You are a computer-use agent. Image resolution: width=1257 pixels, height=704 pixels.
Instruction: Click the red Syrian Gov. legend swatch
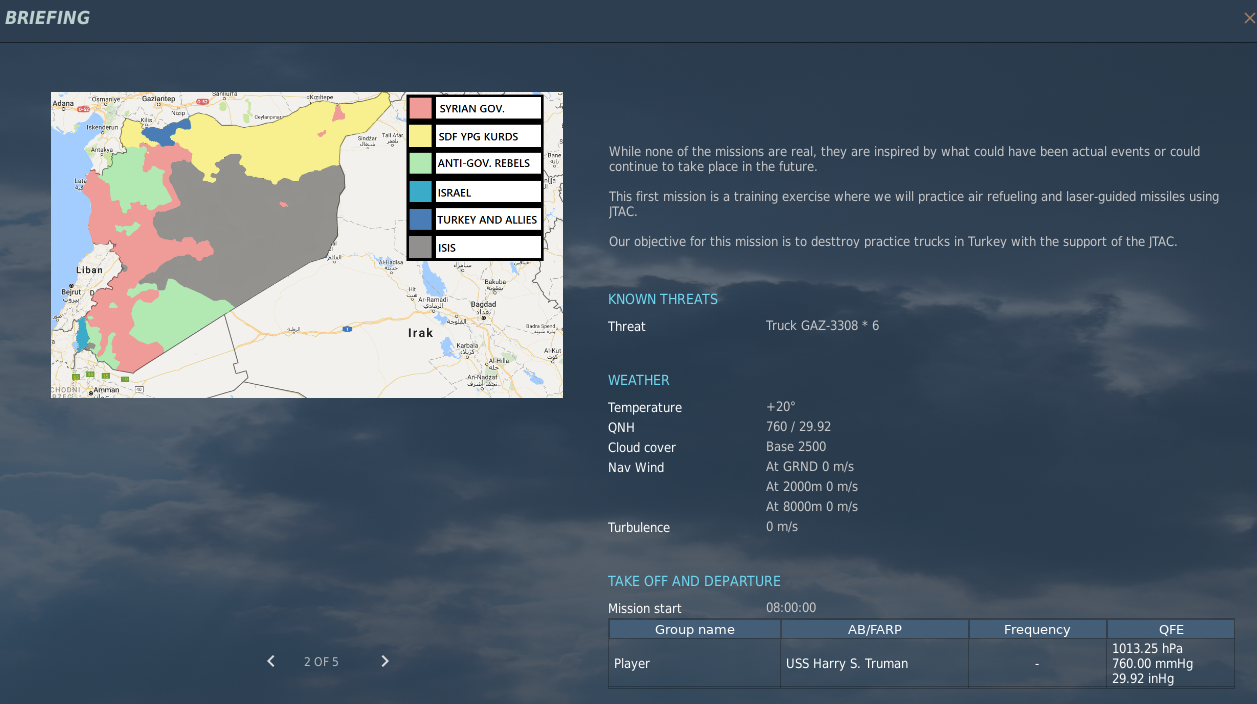point(421,108)
